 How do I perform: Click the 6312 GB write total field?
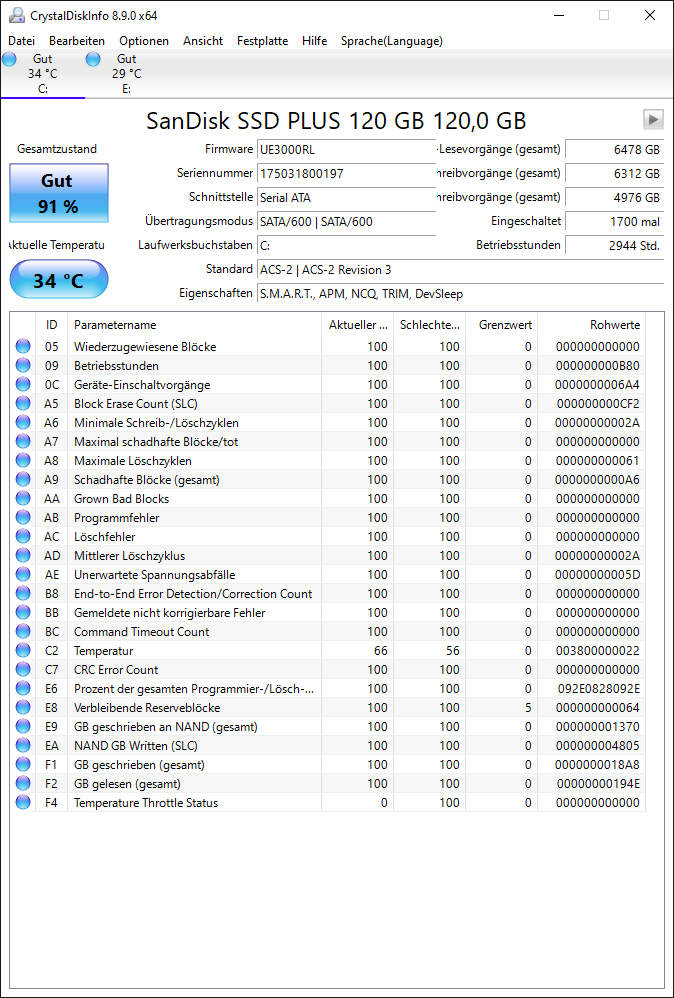pos(614,174)
